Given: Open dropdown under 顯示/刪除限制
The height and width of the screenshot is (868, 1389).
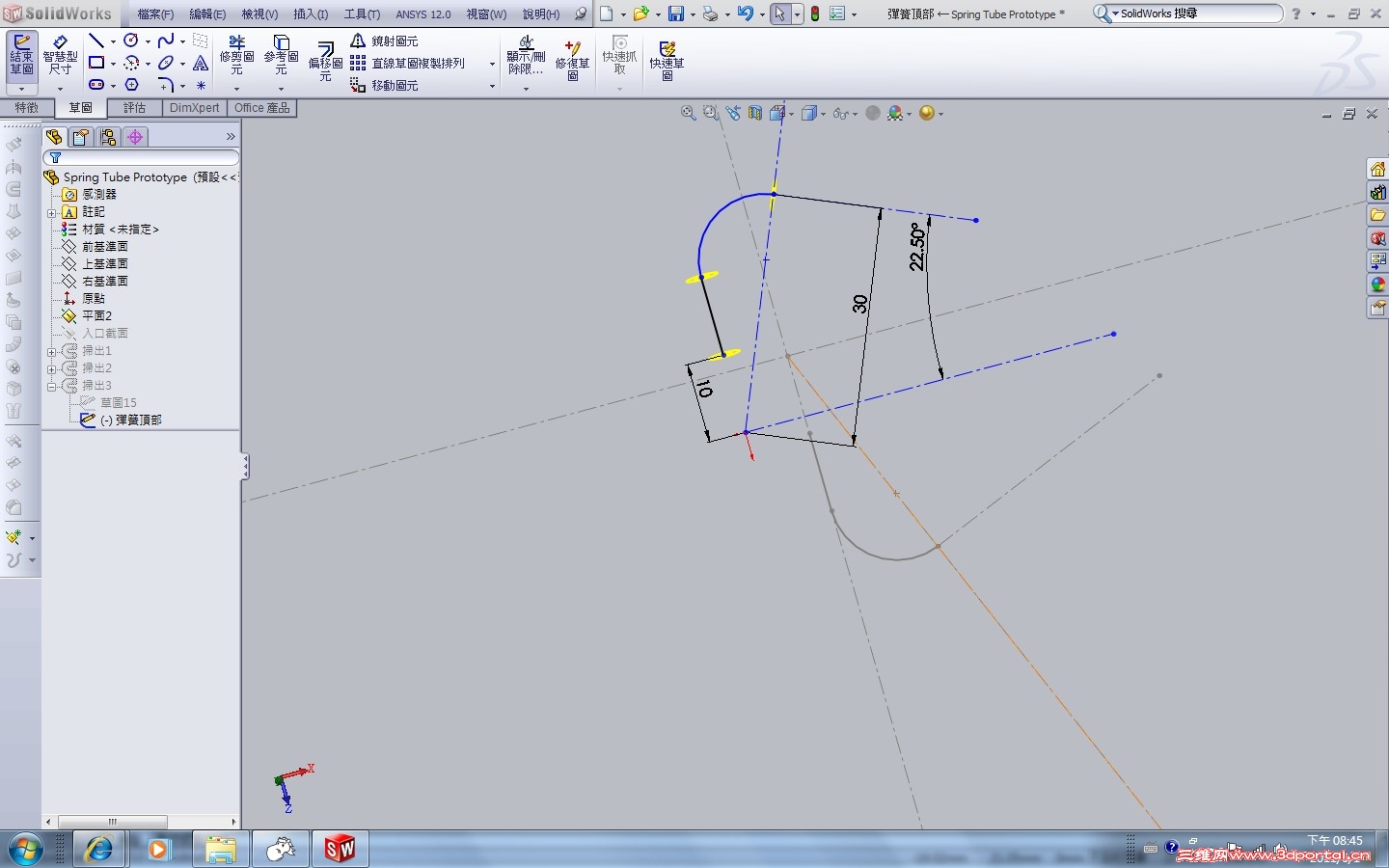Looking at the screenshot, I should pyautogui.click(x=526, y=89).
